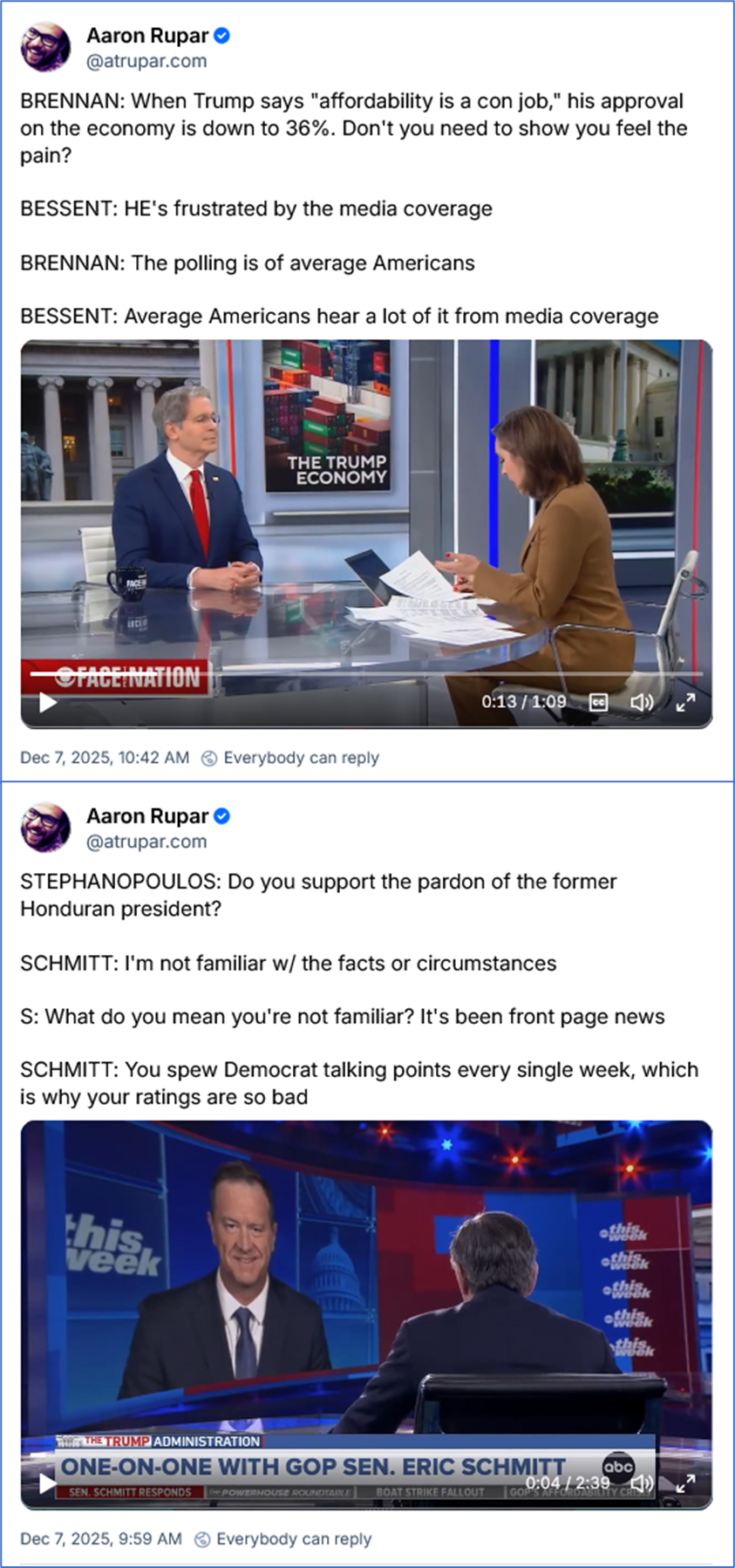The width and height of the screenshot is (735, 1568).
Task: Open Aaron Rupar's avatar on first post
Action: 45,47
